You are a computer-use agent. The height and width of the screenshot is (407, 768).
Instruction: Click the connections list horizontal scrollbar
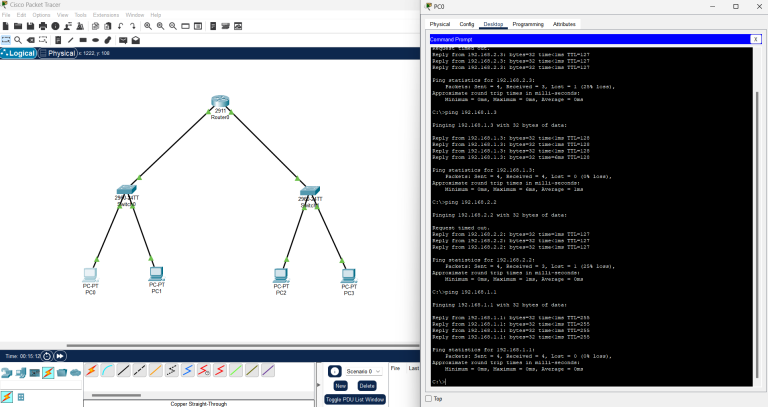tap(116, 395)
